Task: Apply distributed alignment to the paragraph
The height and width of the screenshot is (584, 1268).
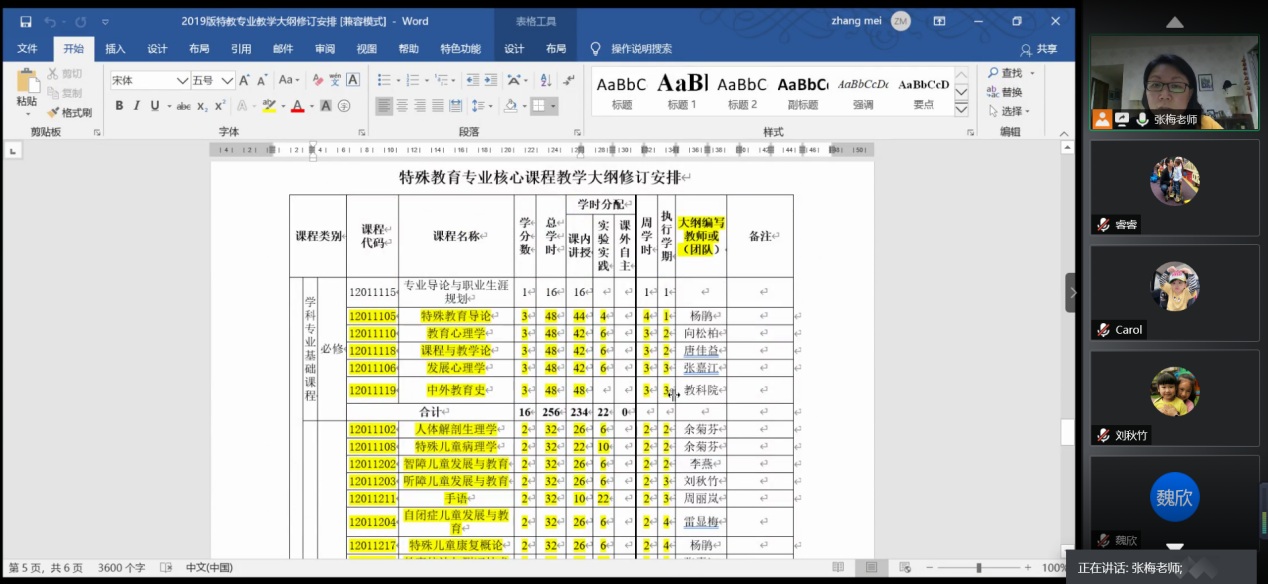Action: (x=457, y=106)
